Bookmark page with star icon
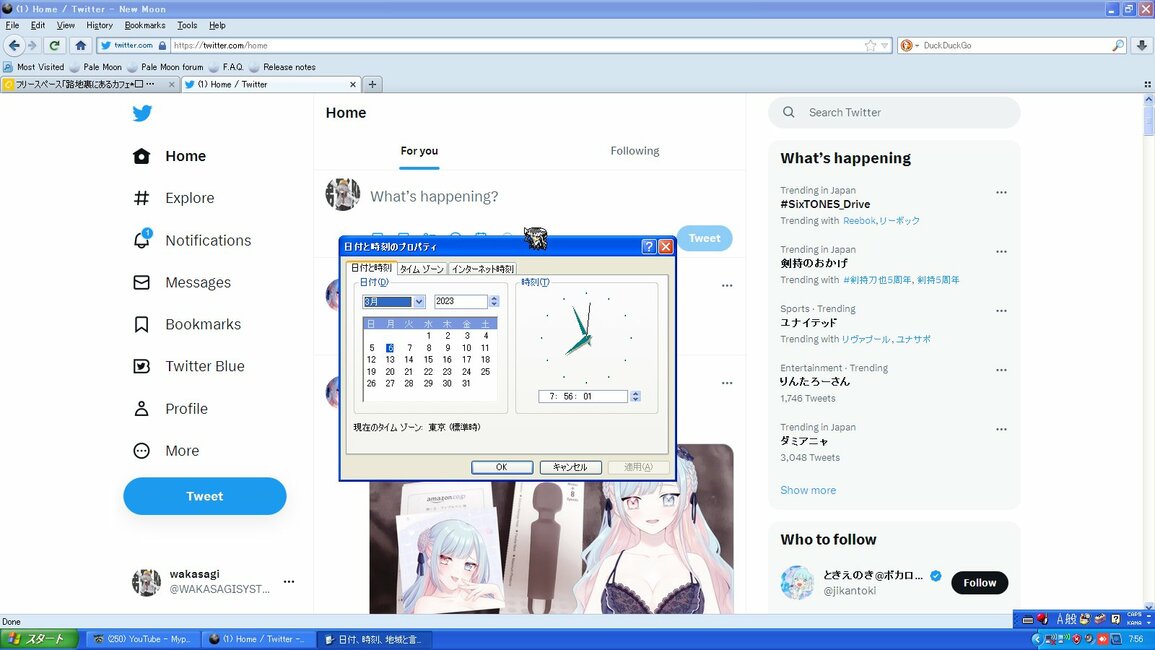1155x650 pixels. 870,45
